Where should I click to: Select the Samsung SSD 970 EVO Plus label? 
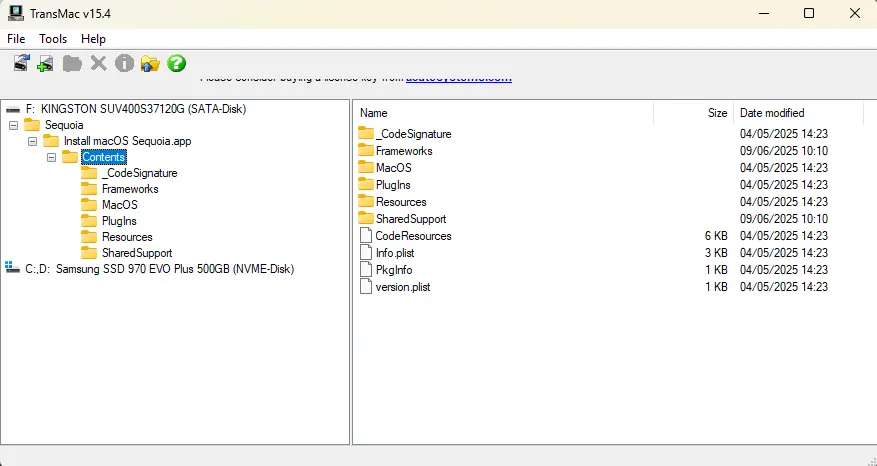159,269
